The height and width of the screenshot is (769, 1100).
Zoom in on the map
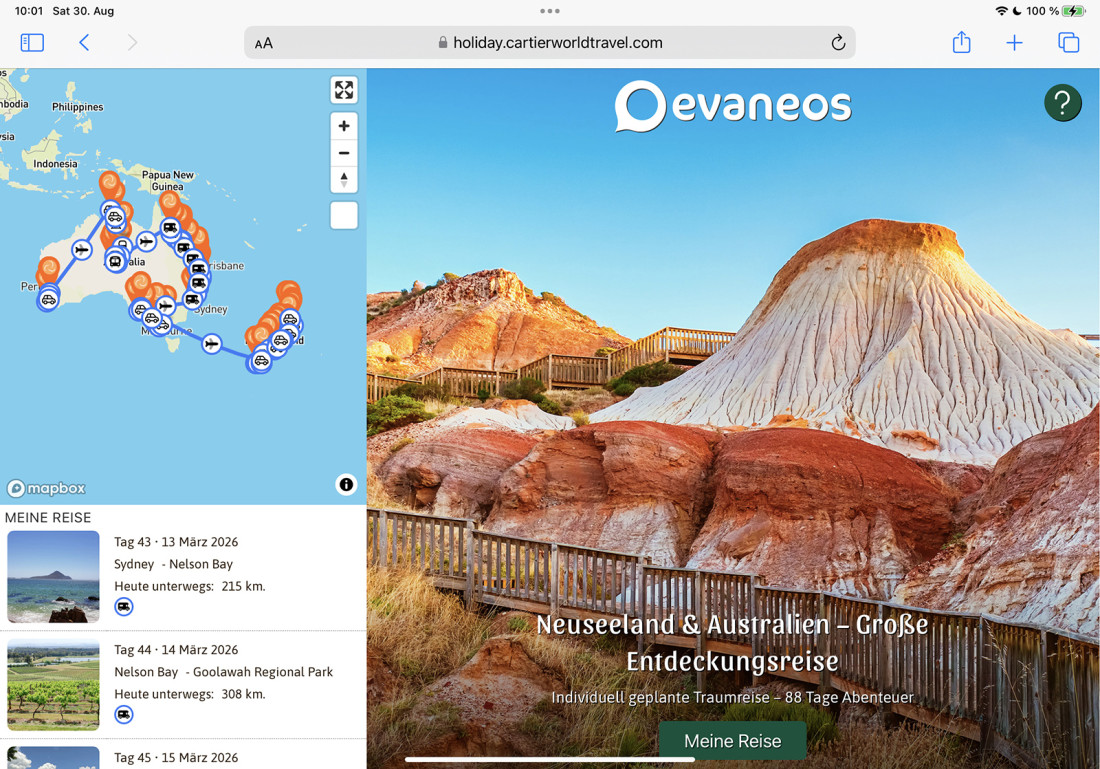pos(343,126)
